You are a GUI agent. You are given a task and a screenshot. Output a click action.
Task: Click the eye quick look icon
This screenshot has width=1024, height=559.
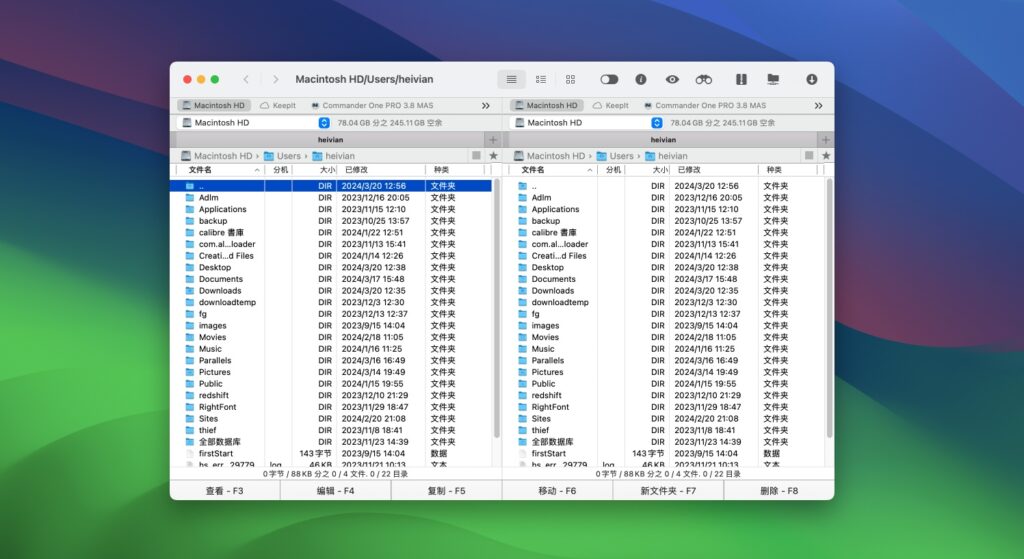[x=672, y=79]
